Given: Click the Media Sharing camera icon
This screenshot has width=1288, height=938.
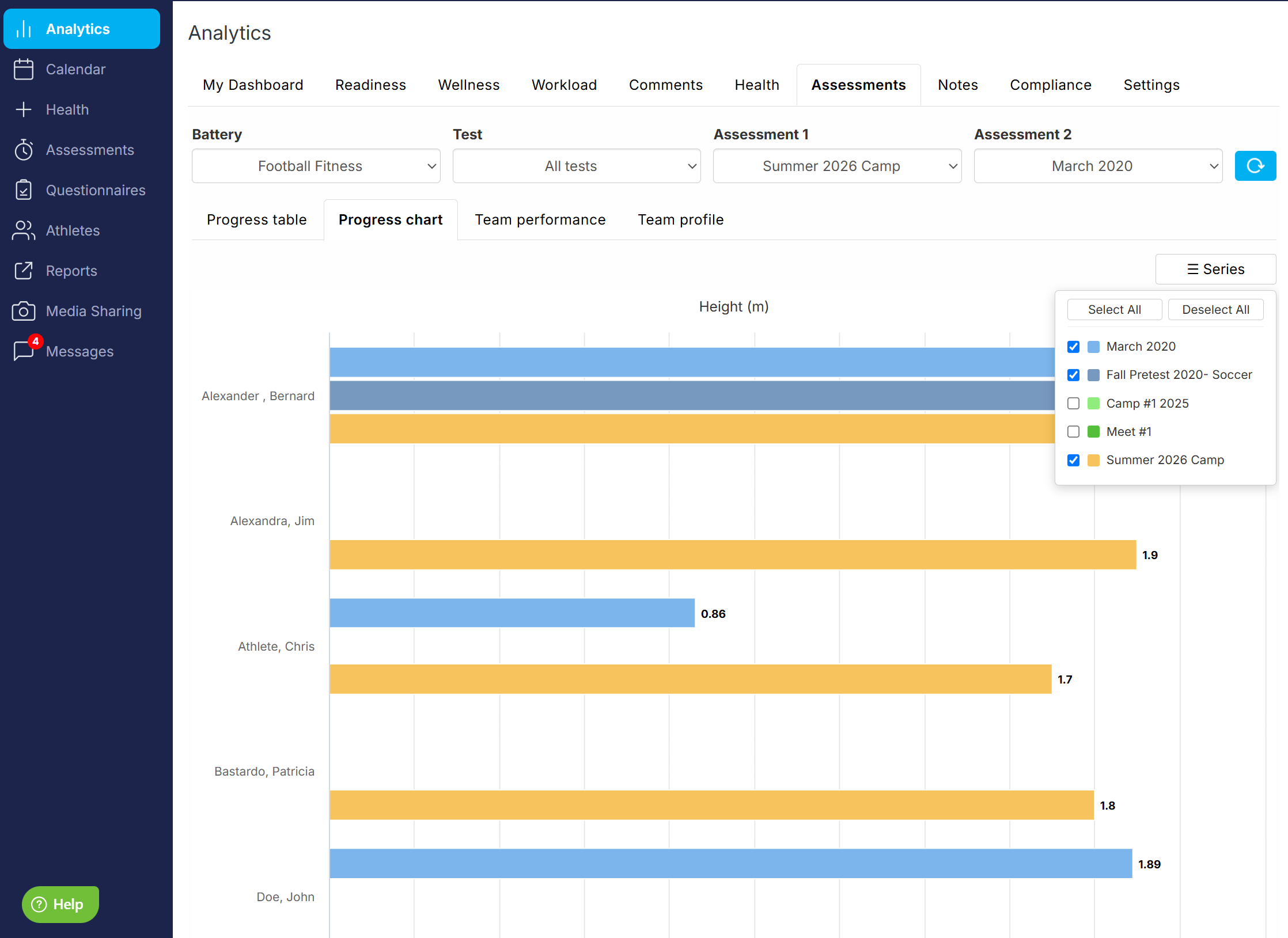Looking at the screenshot, I should 24,311.
